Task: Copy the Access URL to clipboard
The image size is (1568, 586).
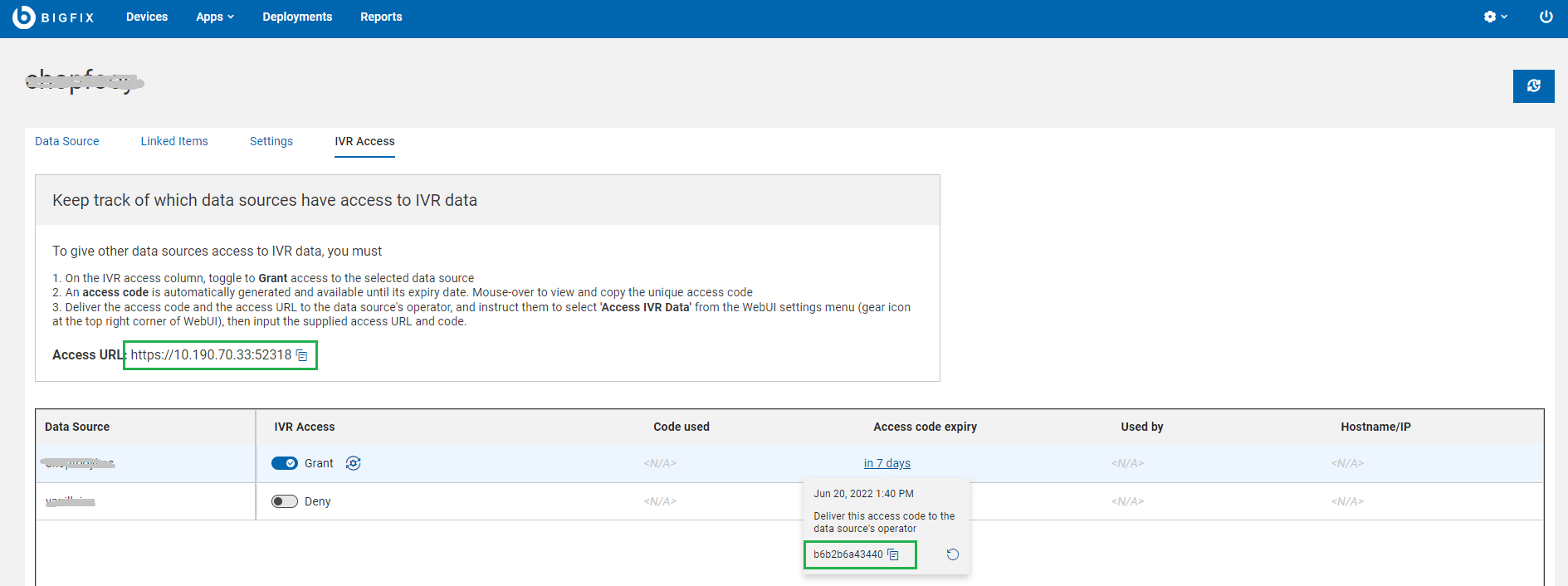Action: (302, 355)
